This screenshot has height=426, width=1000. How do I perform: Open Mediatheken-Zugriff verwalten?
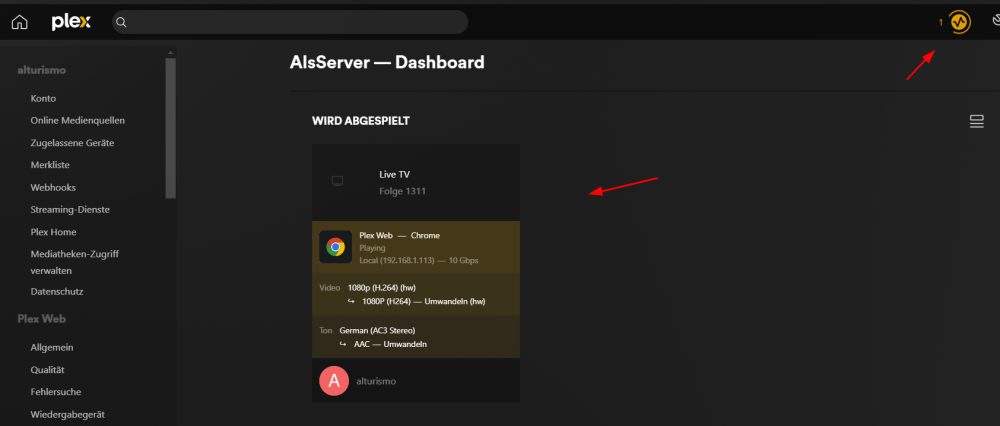pyautogui.click(x=75, y=262)
